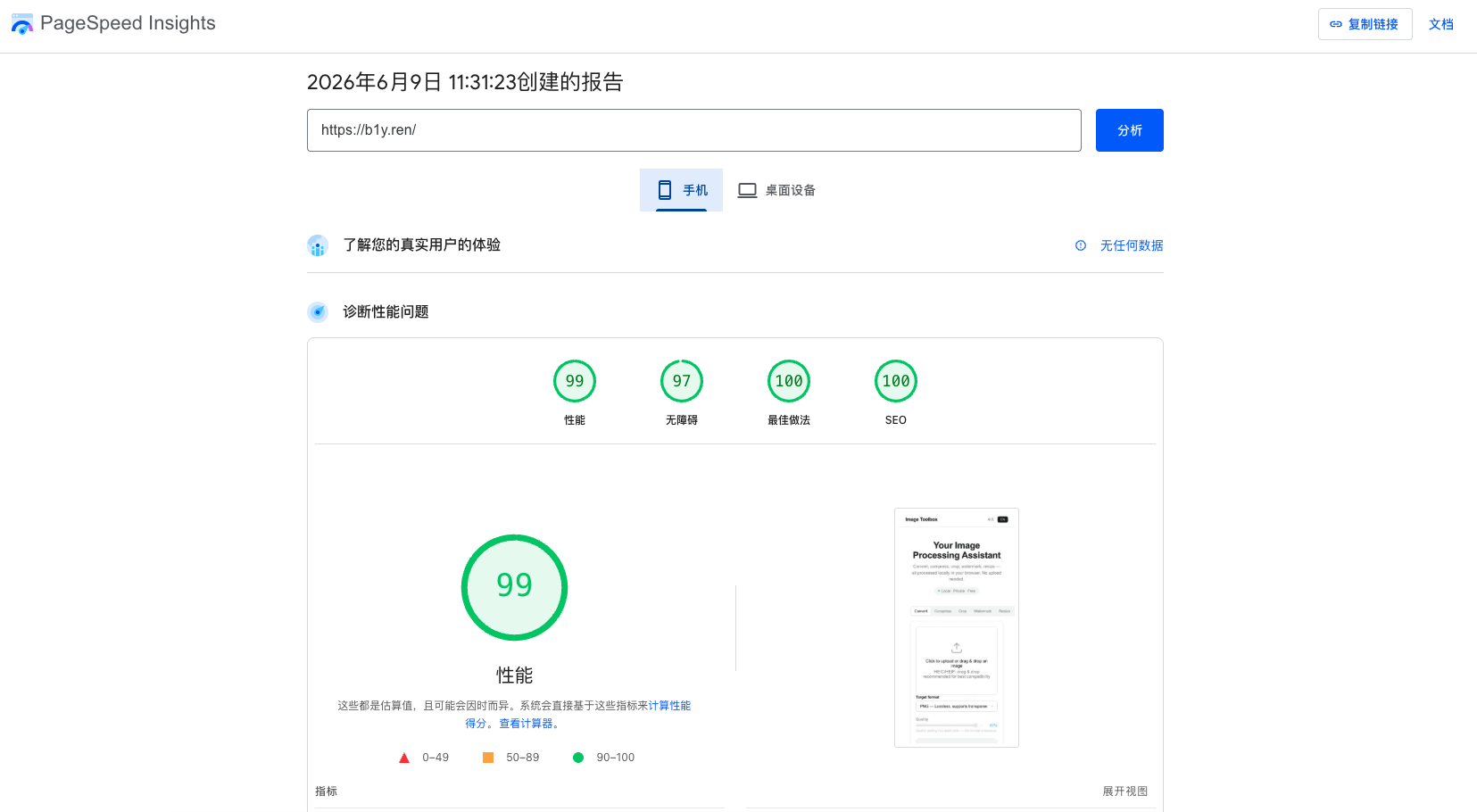
Task: Open the 文档 documentation link
Action: (x=1440, y=24)
